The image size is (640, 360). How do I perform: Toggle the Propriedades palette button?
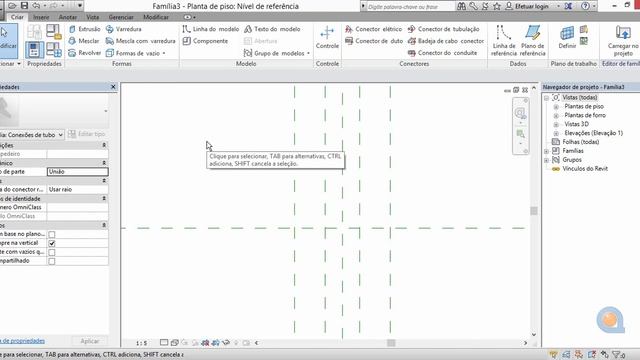pyautogui.click(x=34, y=50)
